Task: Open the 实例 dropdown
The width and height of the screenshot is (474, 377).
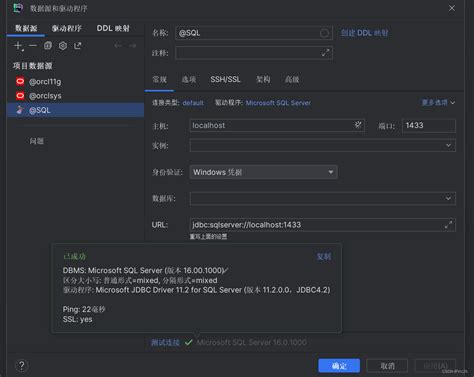Action: click(322, 145)
